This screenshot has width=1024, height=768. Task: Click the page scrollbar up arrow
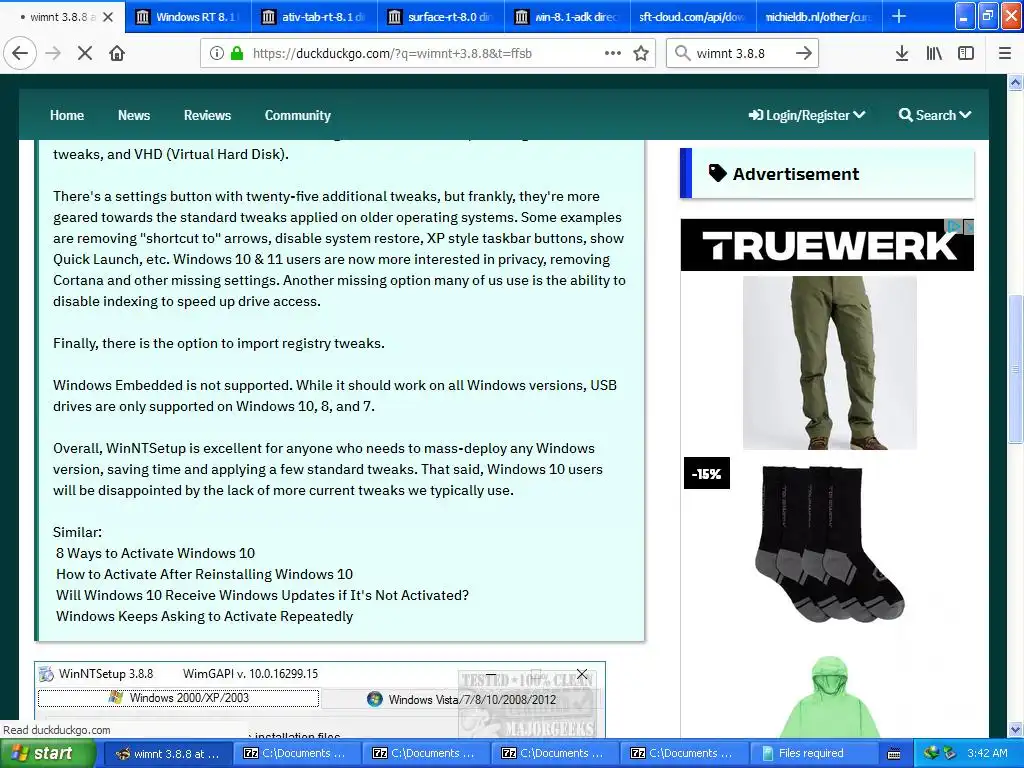pyautogui.click(x=1015, y=83)
